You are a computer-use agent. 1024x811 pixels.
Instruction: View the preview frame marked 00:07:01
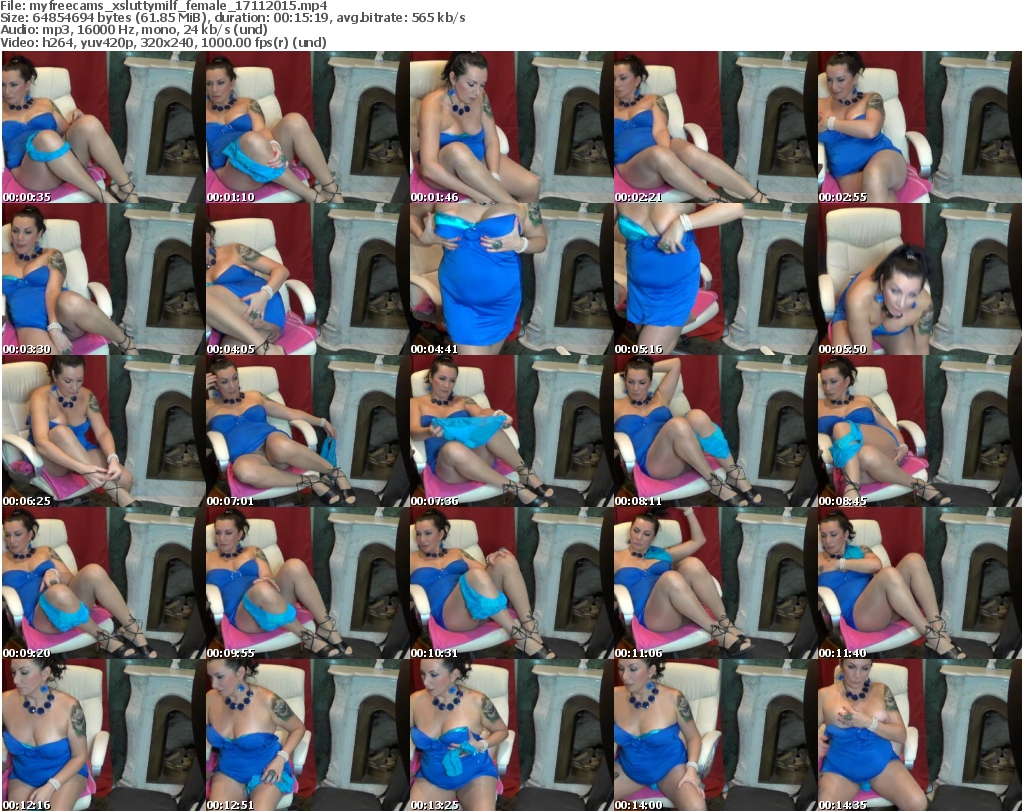pos(308,432)
